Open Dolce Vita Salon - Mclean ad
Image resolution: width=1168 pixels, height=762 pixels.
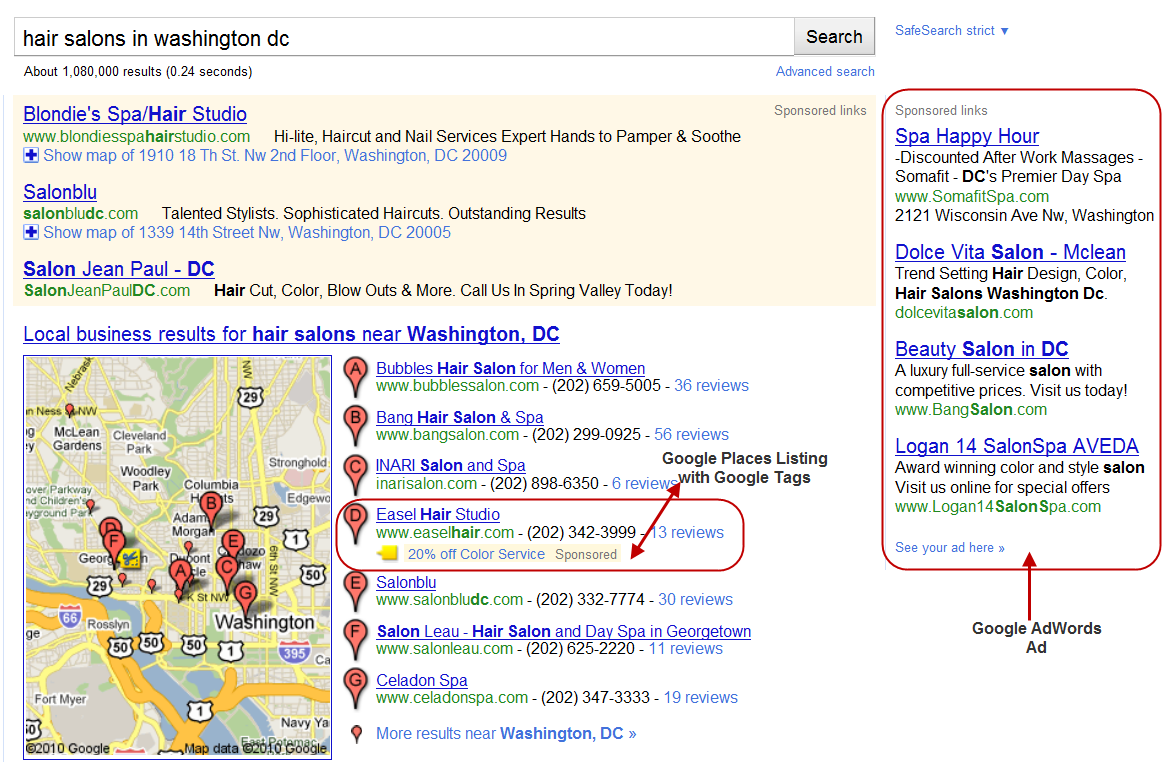point(1010,253)
